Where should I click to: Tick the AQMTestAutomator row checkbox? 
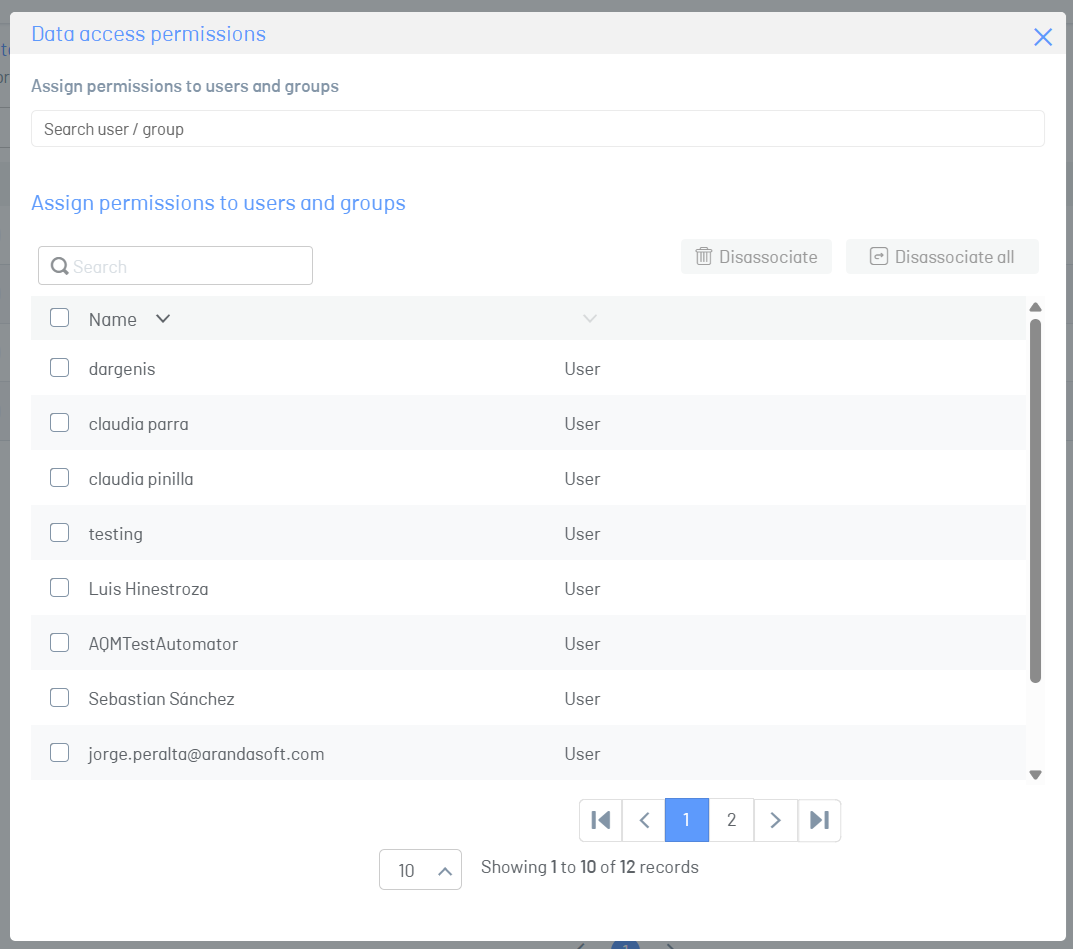tap(60, 642)
